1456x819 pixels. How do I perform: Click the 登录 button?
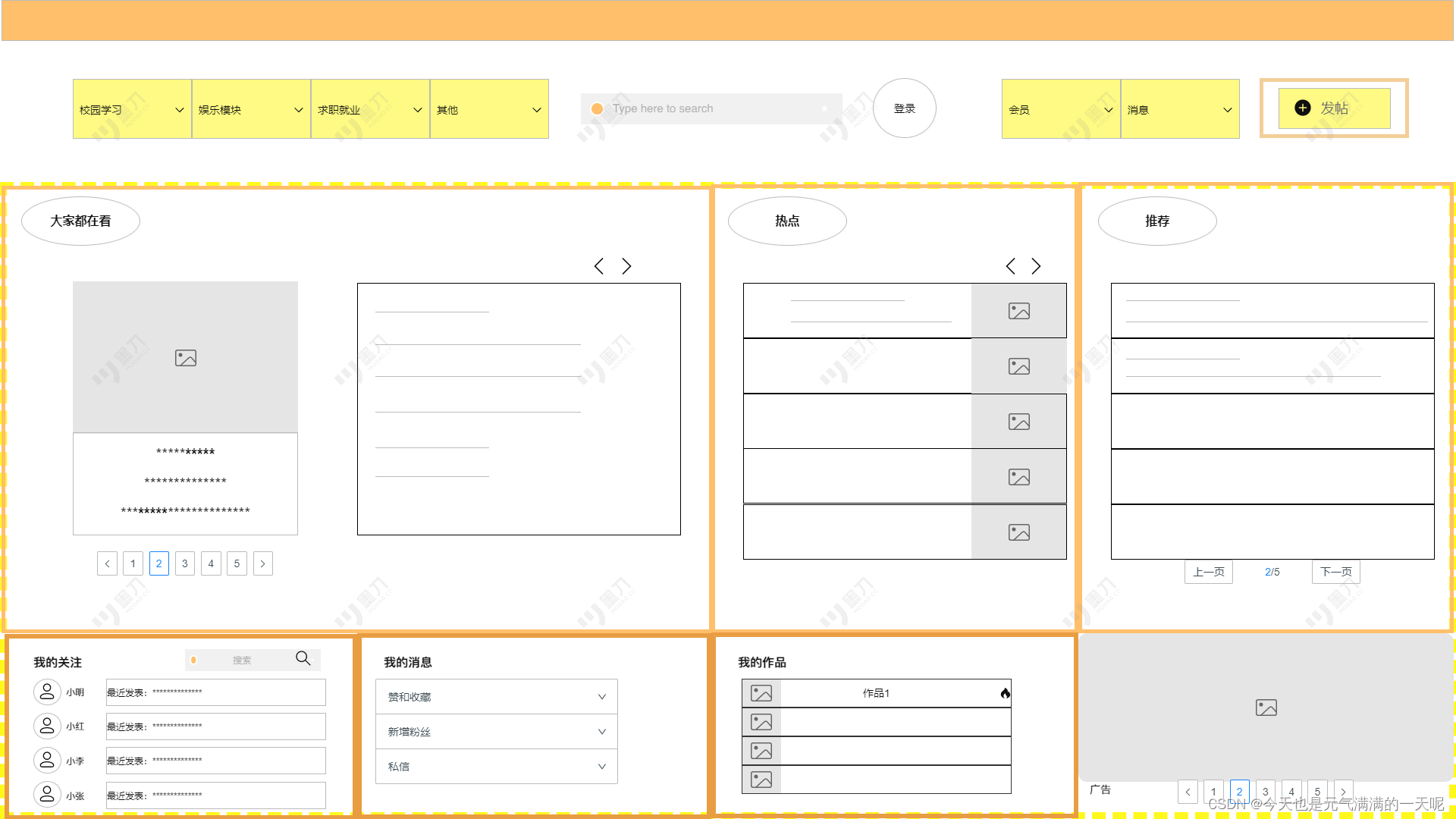(x=904, y=108)
